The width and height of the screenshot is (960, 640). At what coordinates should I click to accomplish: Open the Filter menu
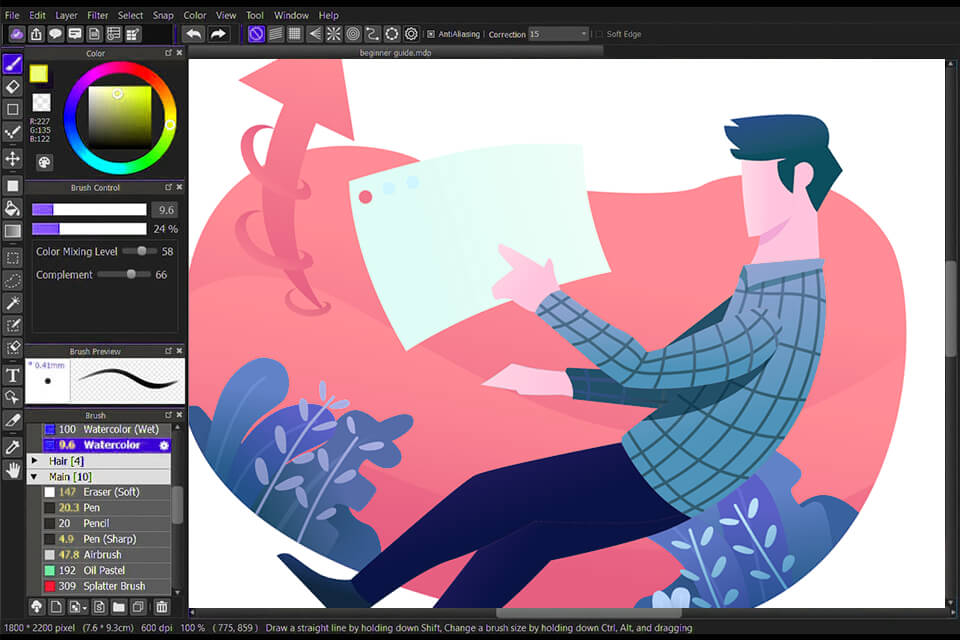tap(97, 15)
